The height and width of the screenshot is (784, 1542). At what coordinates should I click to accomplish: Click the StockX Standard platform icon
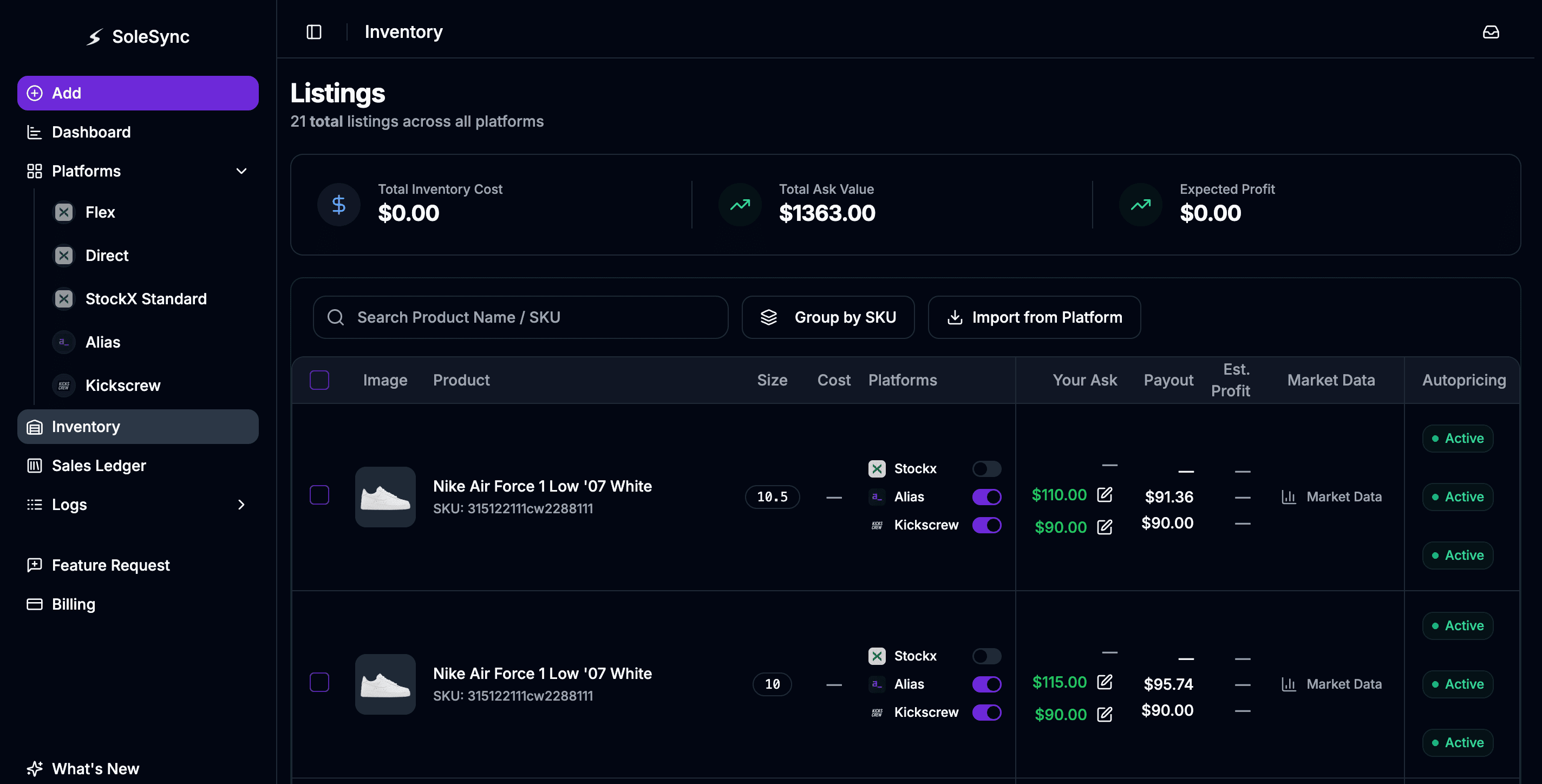point(64,299)
